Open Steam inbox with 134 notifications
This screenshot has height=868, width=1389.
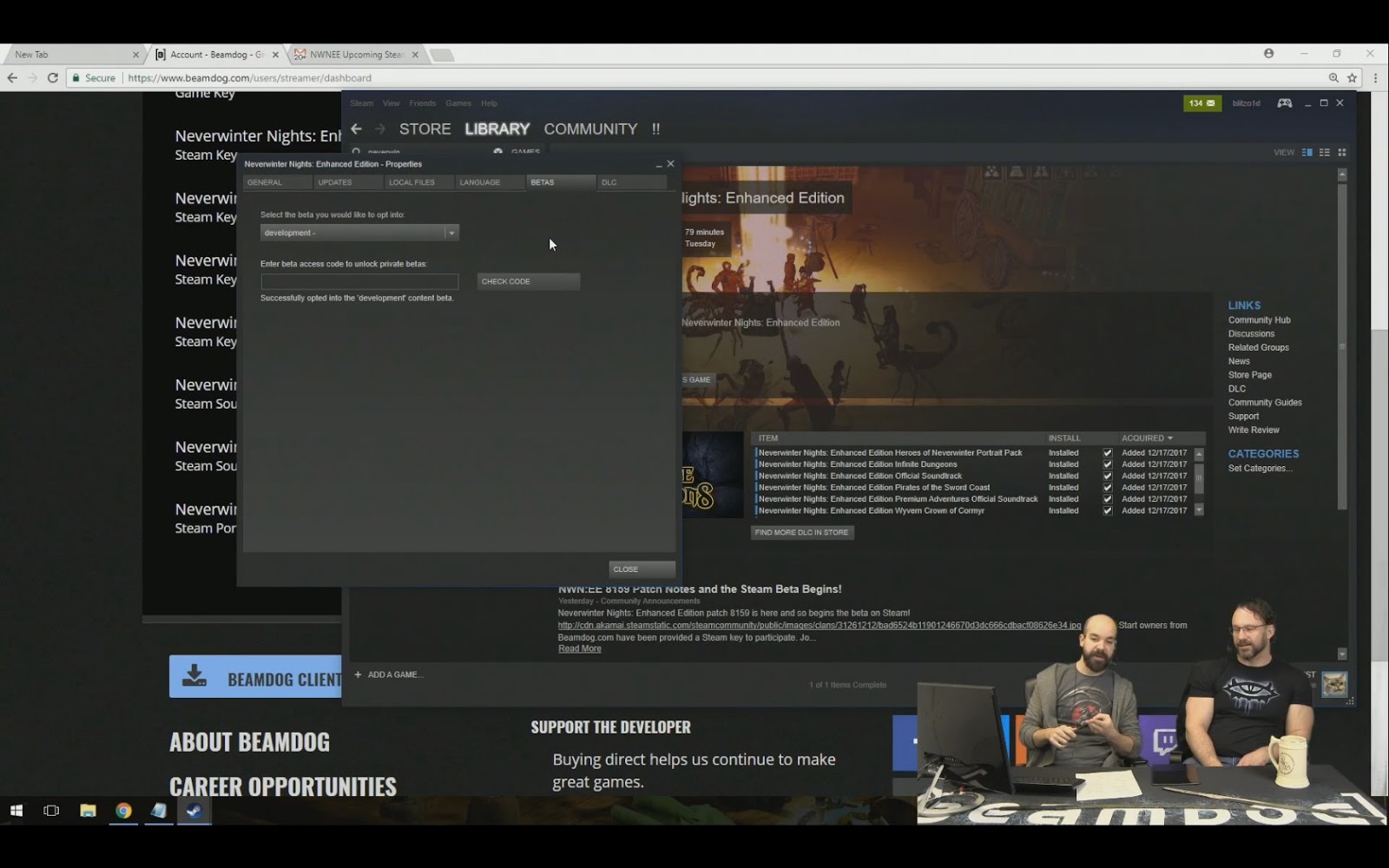point(1202,103)
